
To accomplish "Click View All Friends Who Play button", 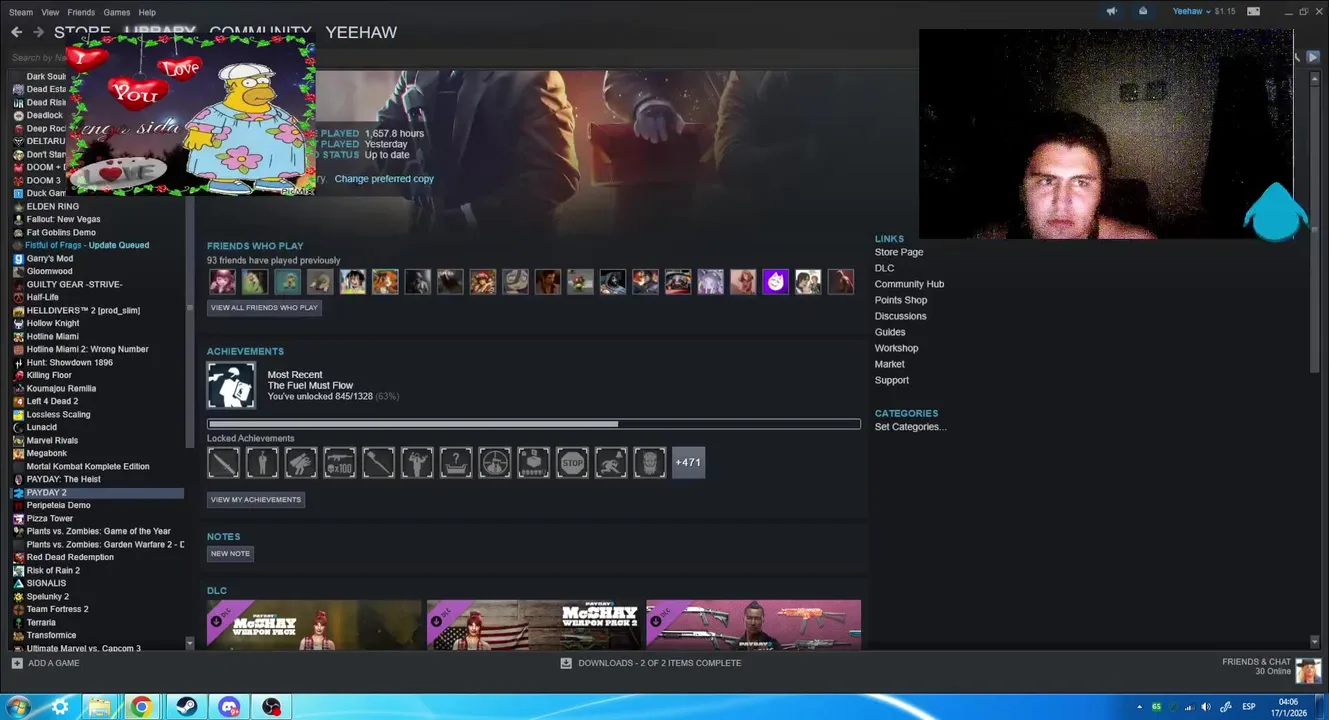I will [264, 308].
